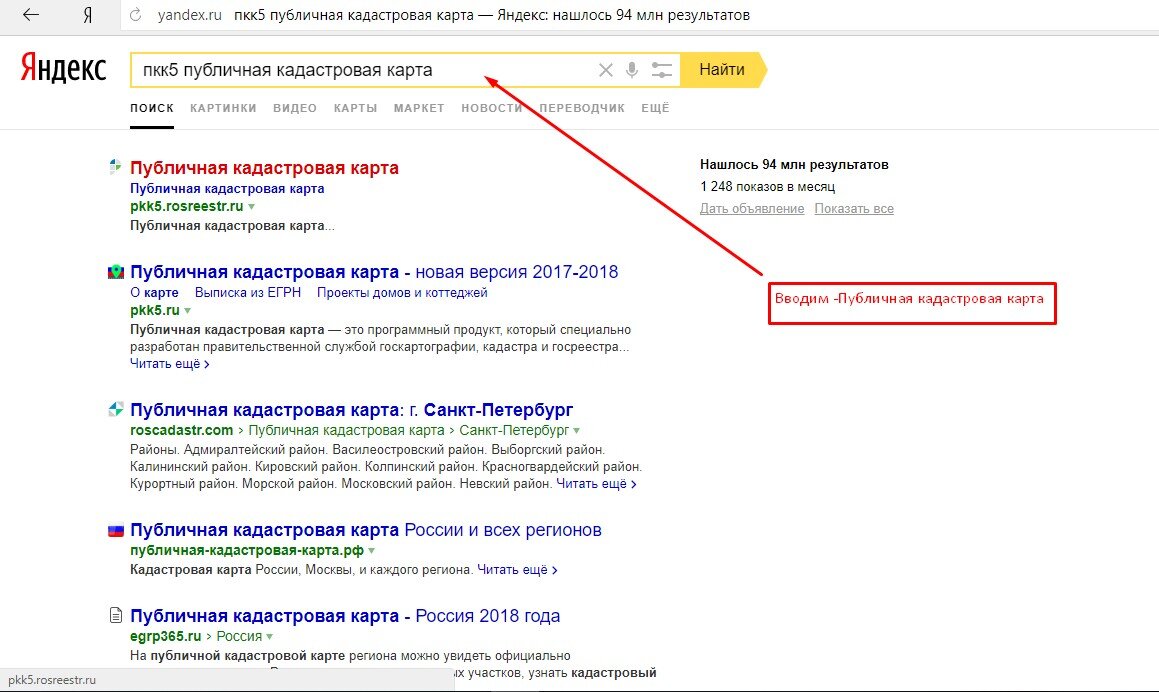The height and width of the screenshot is (692, 1159).
Task: Expand dropdown arrow next to pkk5.ru
Action: [188, 311]
